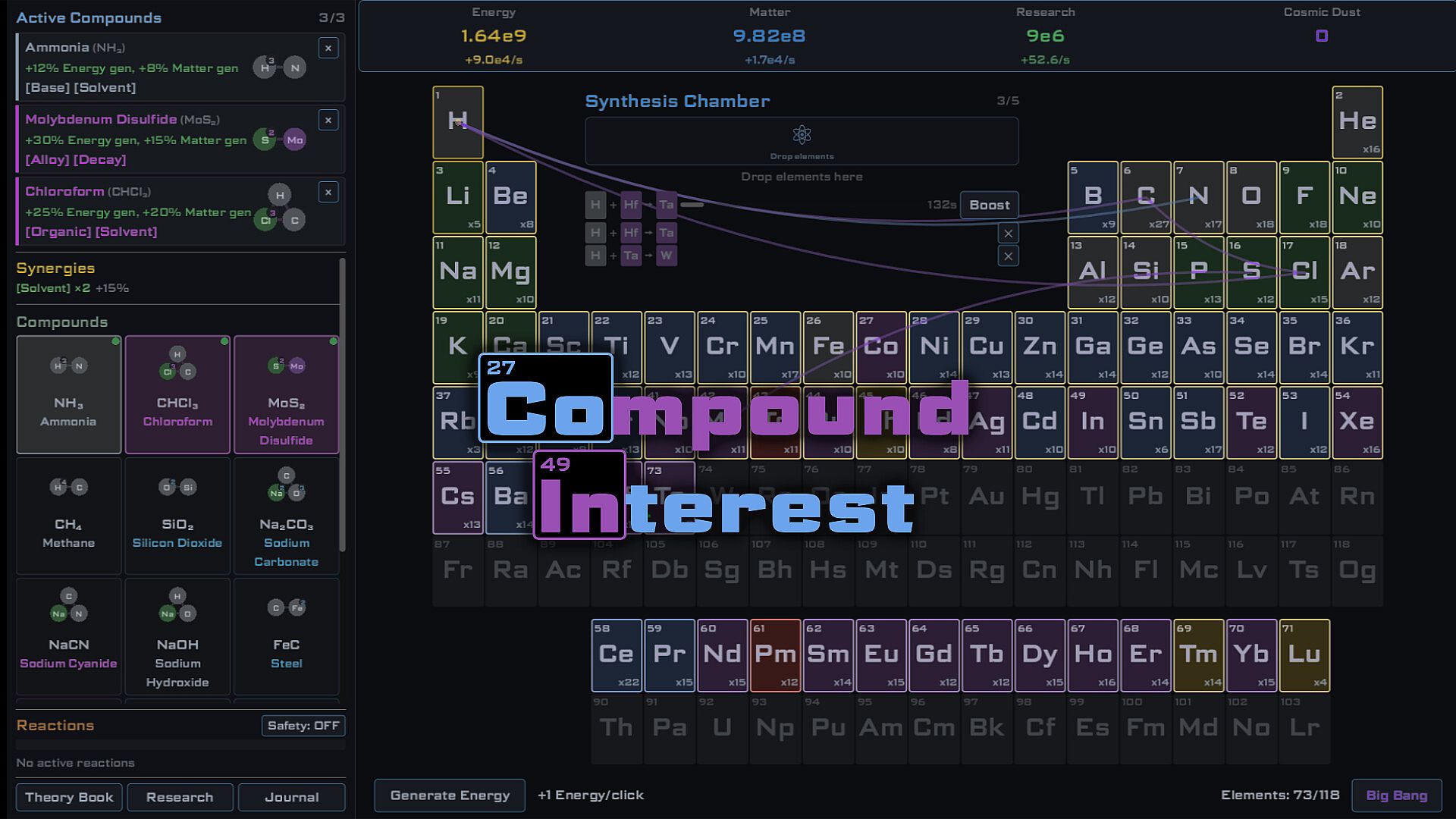Select the Lutetium element tile

click(x=1304, y=655)
